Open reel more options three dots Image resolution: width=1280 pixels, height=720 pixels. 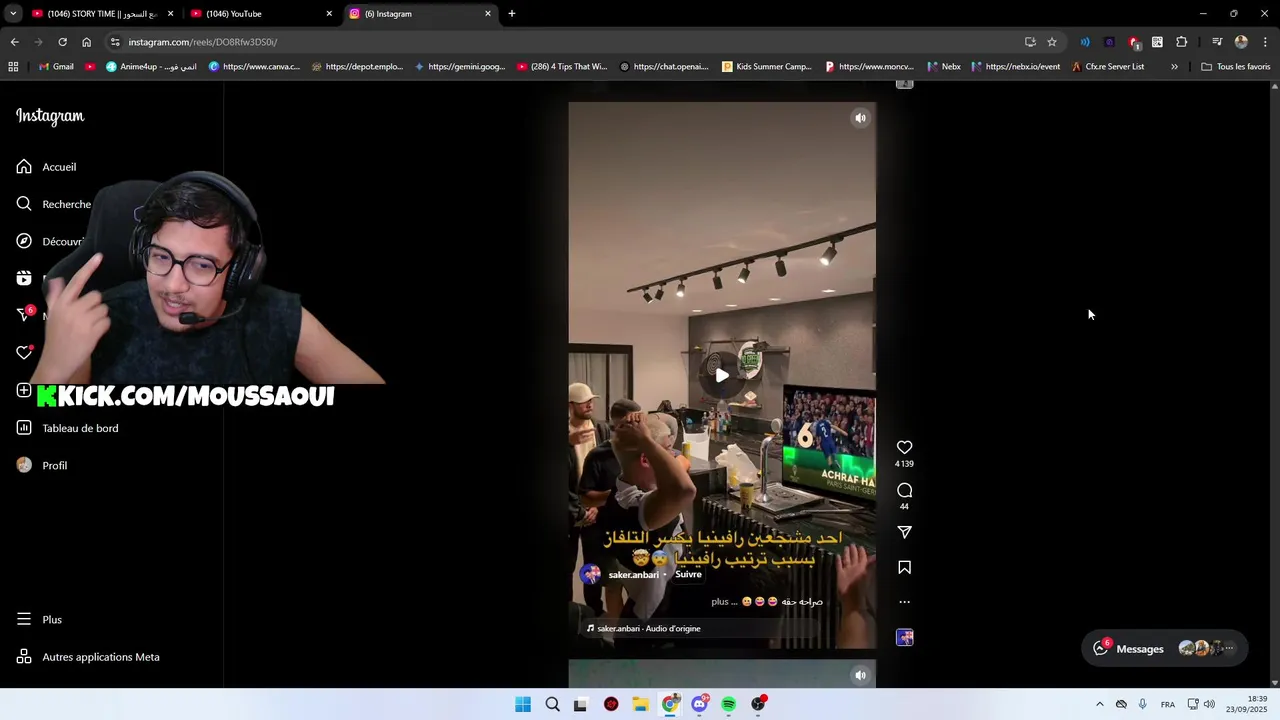pos(904,602)
